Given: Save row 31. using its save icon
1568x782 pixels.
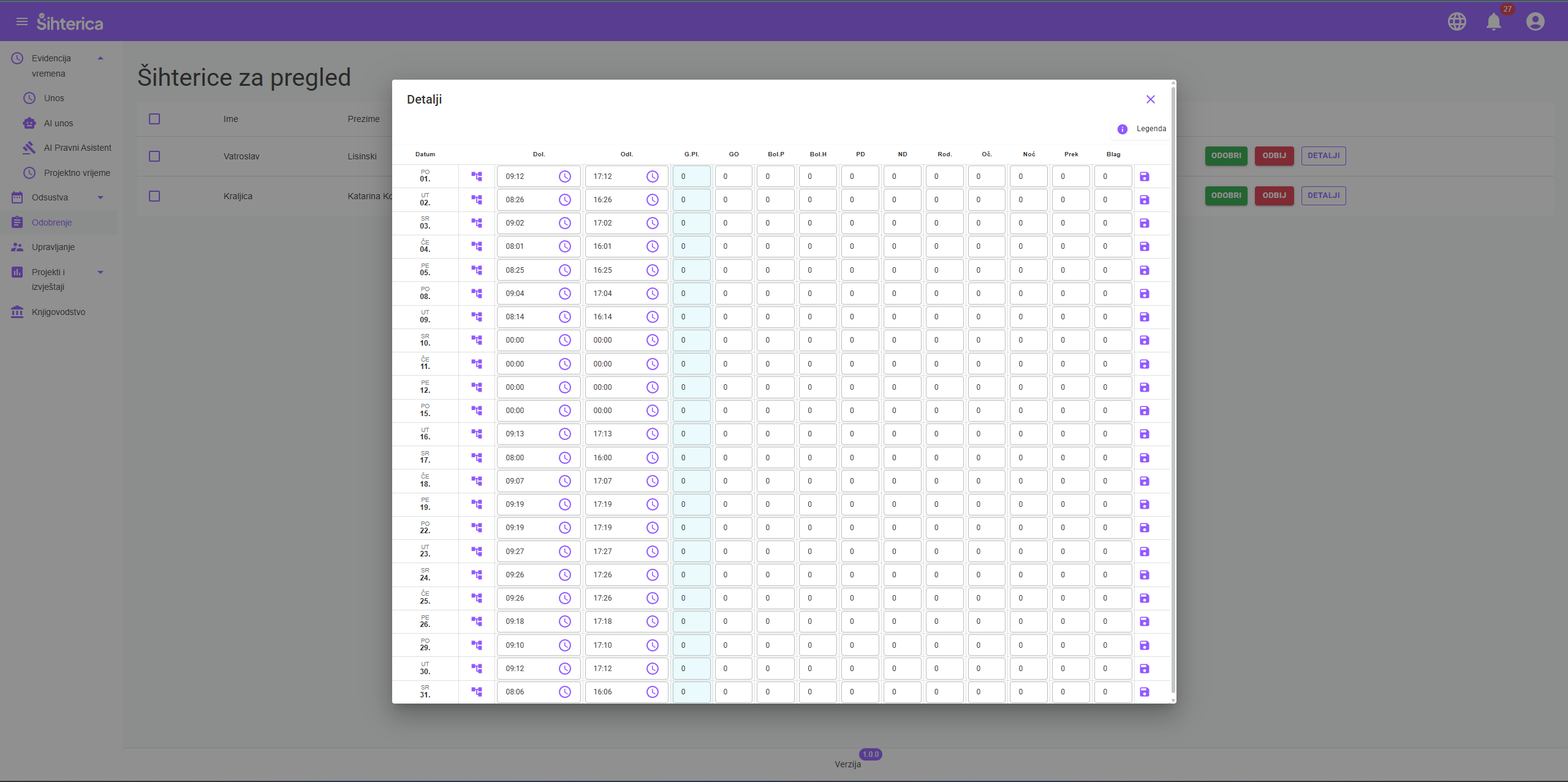Looking at the screenshot, I should [x=1144, y=692].
